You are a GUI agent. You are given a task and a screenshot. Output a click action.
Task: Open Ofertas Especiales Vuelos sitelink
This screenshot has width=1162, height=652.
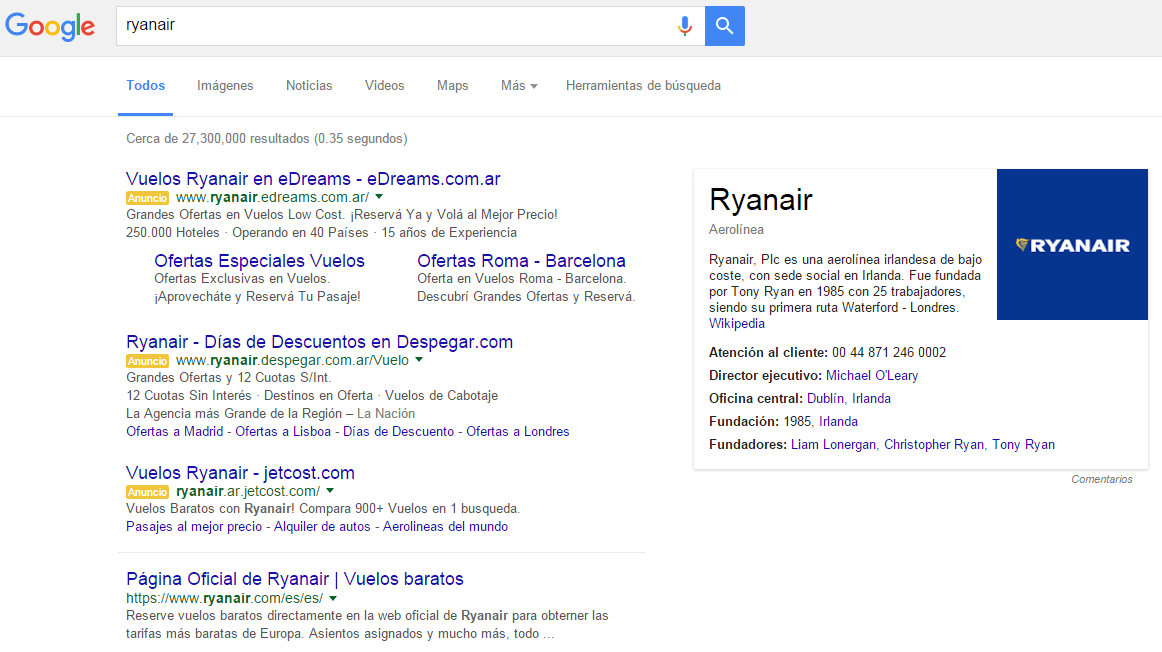click(x=259, y=261)
